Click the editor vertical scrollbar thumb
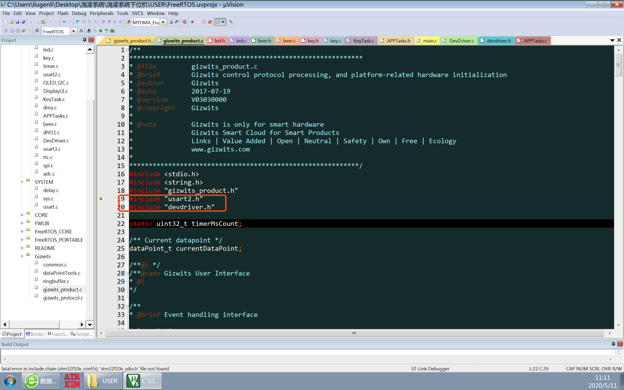Image resolution: width=624 pixels, height=390 pixels. click(618, 65)
